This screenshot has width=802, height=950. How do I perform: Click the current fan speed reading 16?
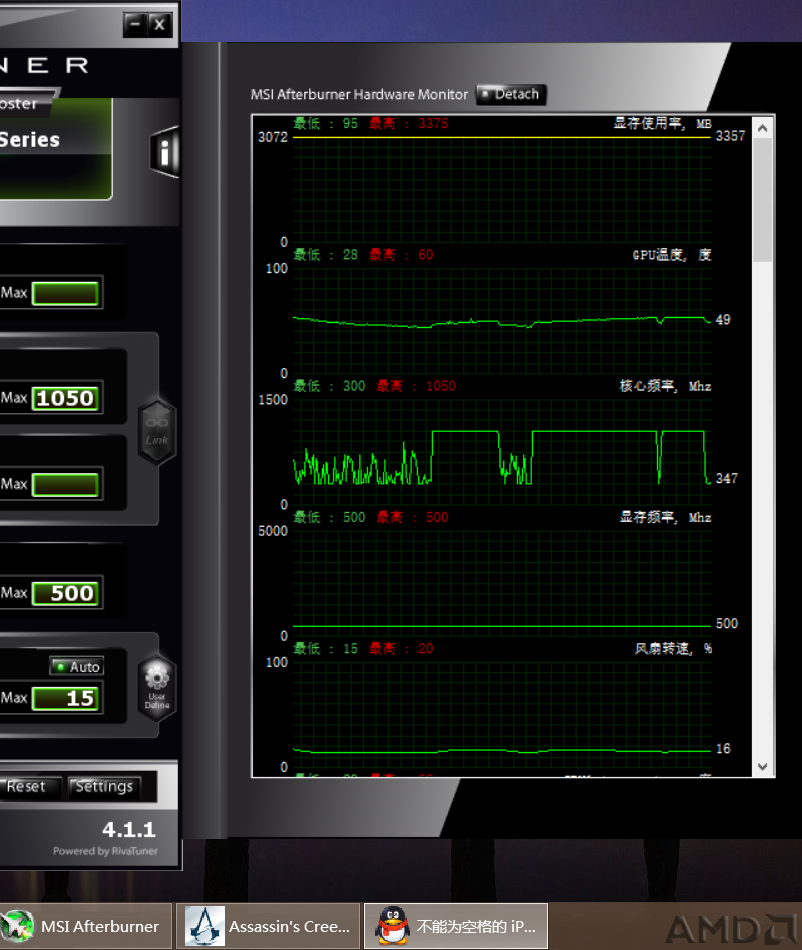click(x=723, y=749)
